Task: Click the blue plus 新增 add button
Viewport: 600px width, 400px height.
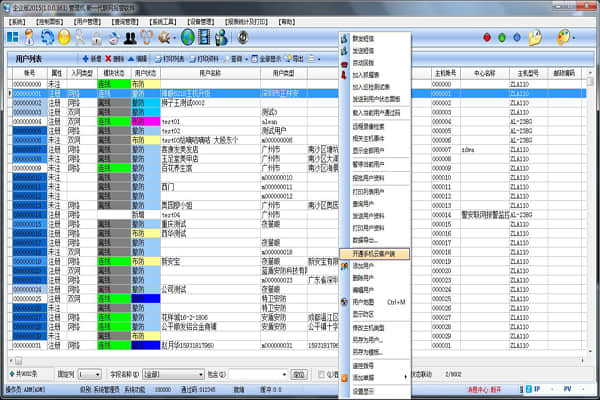Action: coord(91,59)
